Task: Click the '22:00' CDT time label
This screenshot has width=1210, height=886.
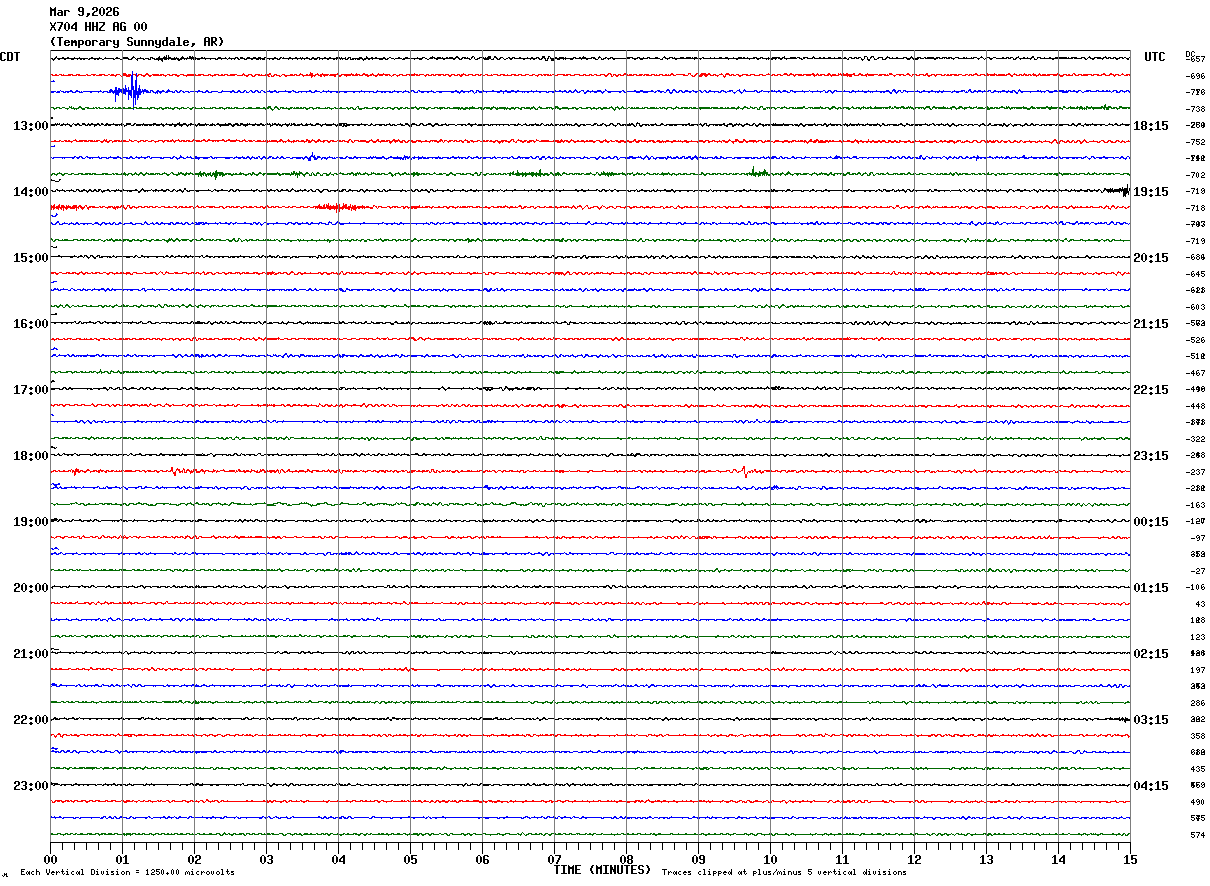Action: (x=30, y=720)
